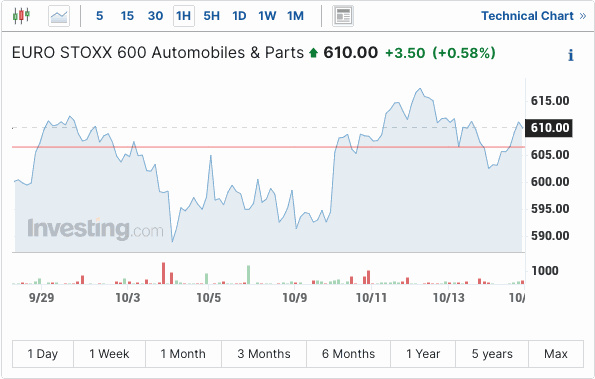Select the 5H interval
The image size is (595, 379).
(x=211, y=16)
